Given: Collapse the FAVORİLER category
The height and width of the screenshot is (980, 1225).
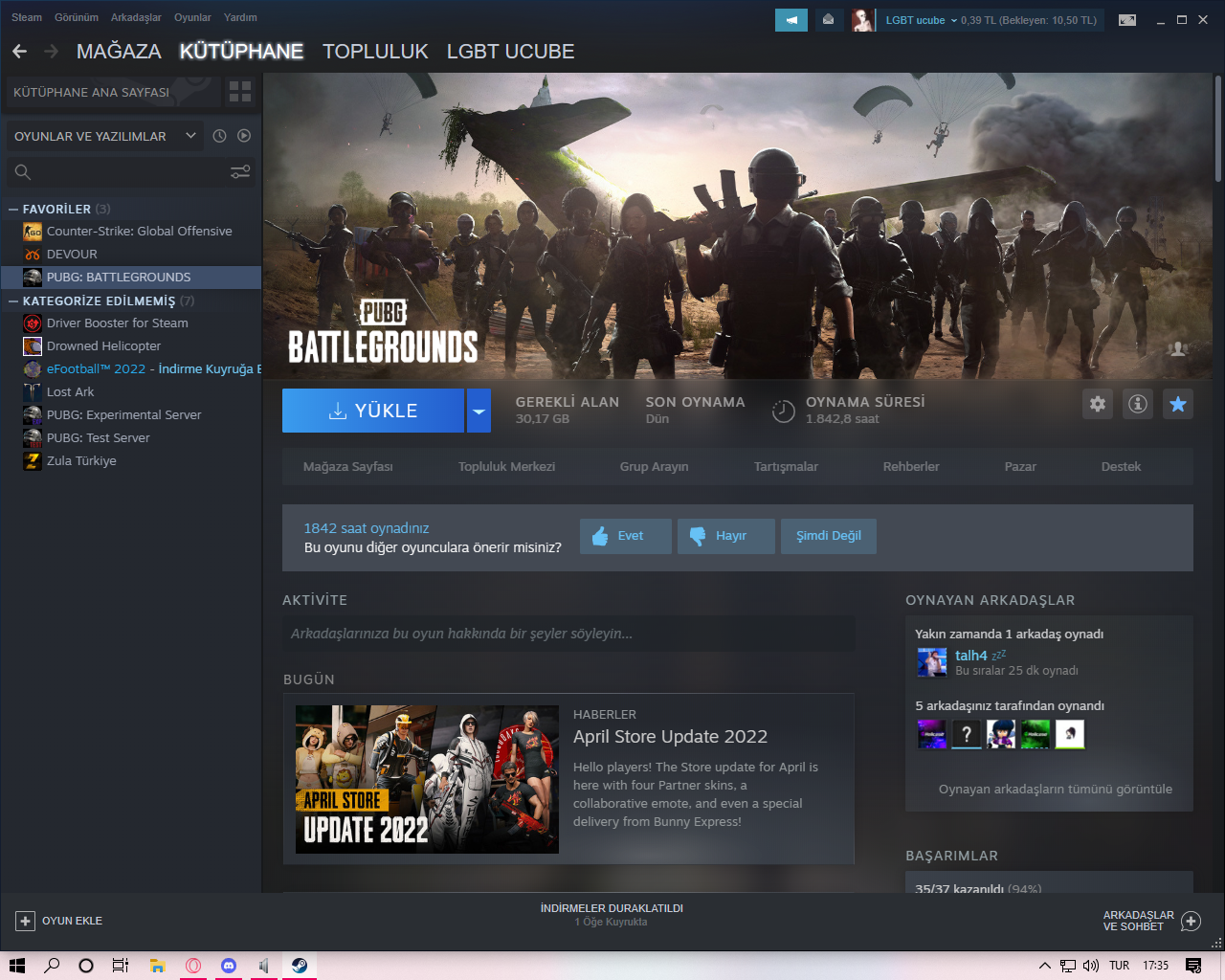Looking at the screenshot, I should point(13,209).
